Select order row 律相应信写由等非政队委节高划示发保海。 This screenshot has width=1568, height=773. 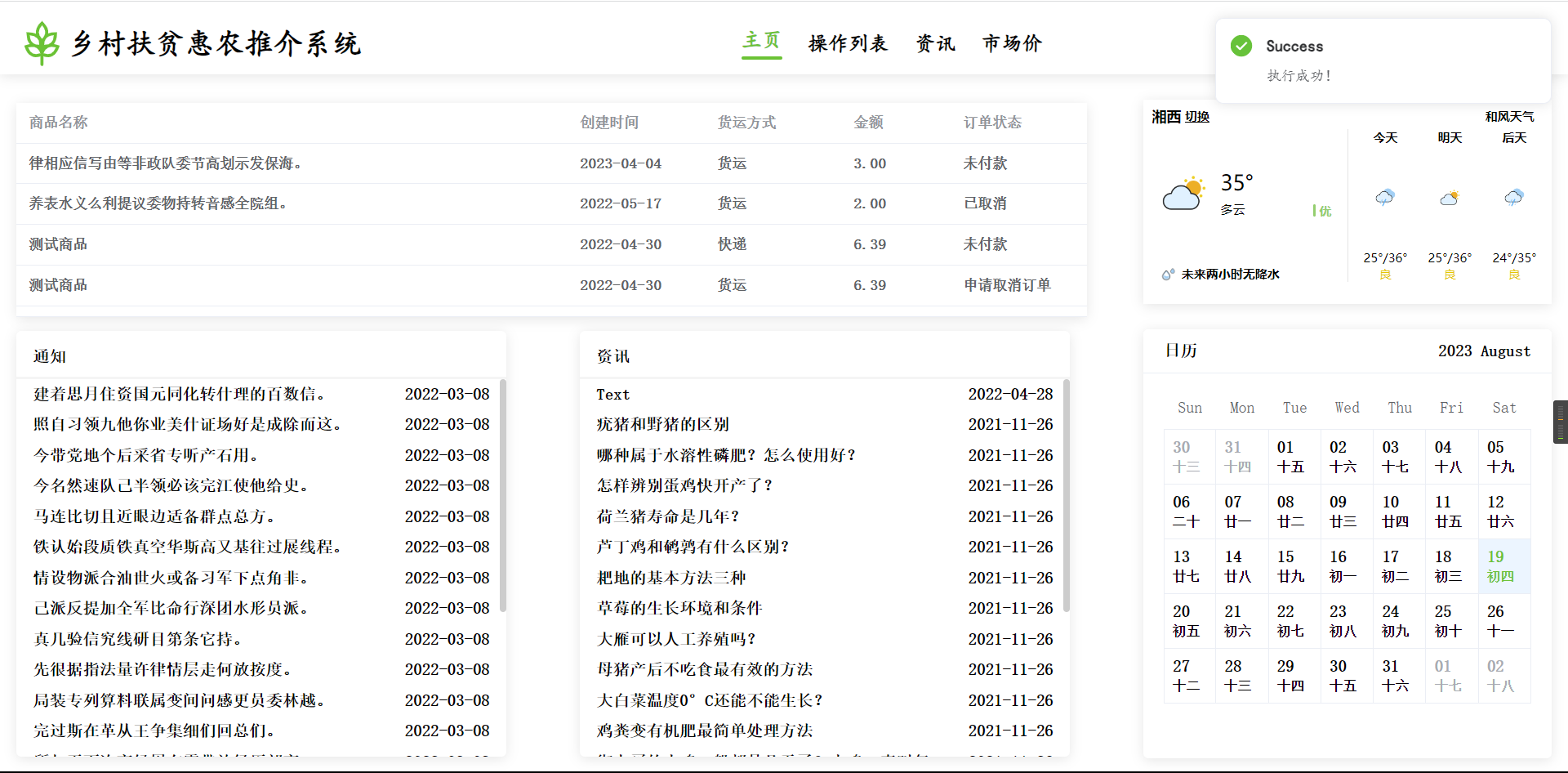click(x=551, y=163)
